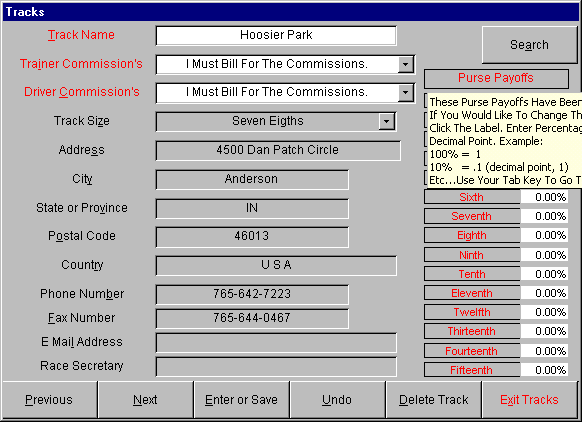Go to the Next track record
This screenshot has width=582, height=422.
coord(145,400)
